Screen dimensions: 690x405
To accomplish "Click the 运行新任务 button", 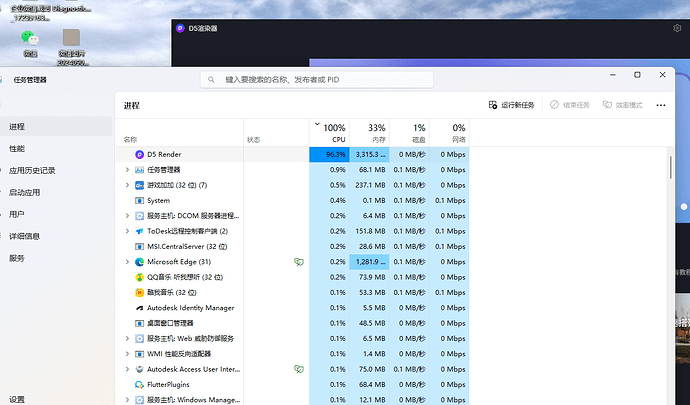I will [511, 105].
